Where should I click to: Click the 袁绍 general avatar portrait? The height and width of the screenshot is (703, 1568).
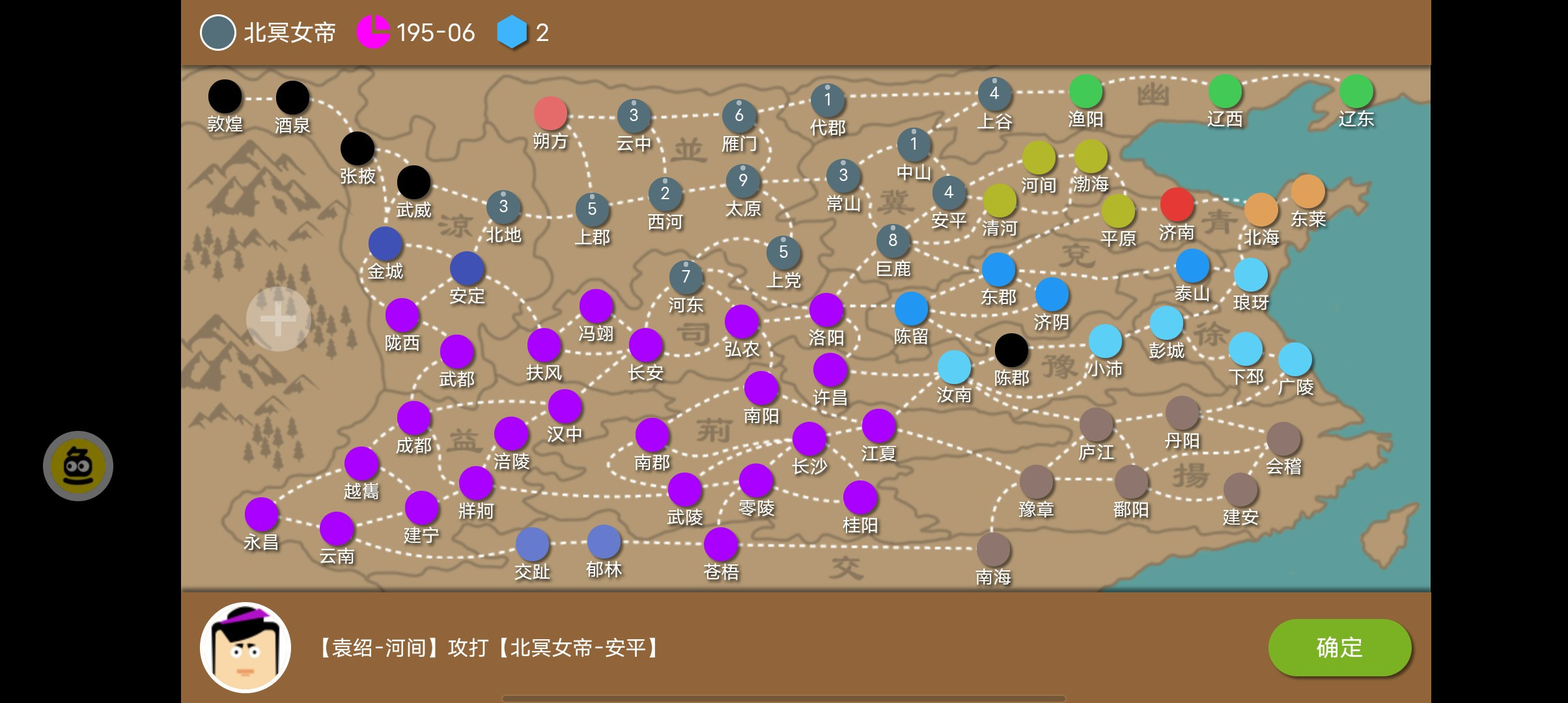[x=245, y=647]
